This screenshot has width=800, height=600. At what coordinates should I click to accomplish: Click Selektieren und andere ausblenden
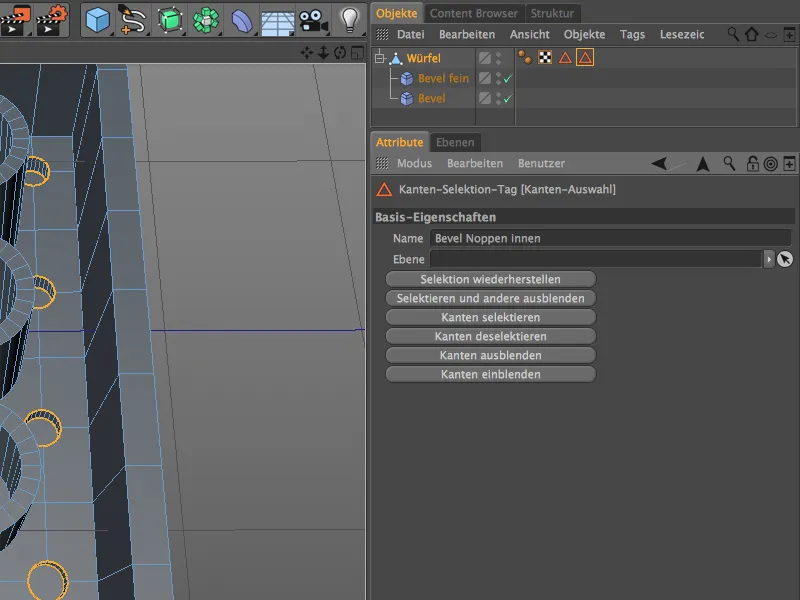coord(490,298)
